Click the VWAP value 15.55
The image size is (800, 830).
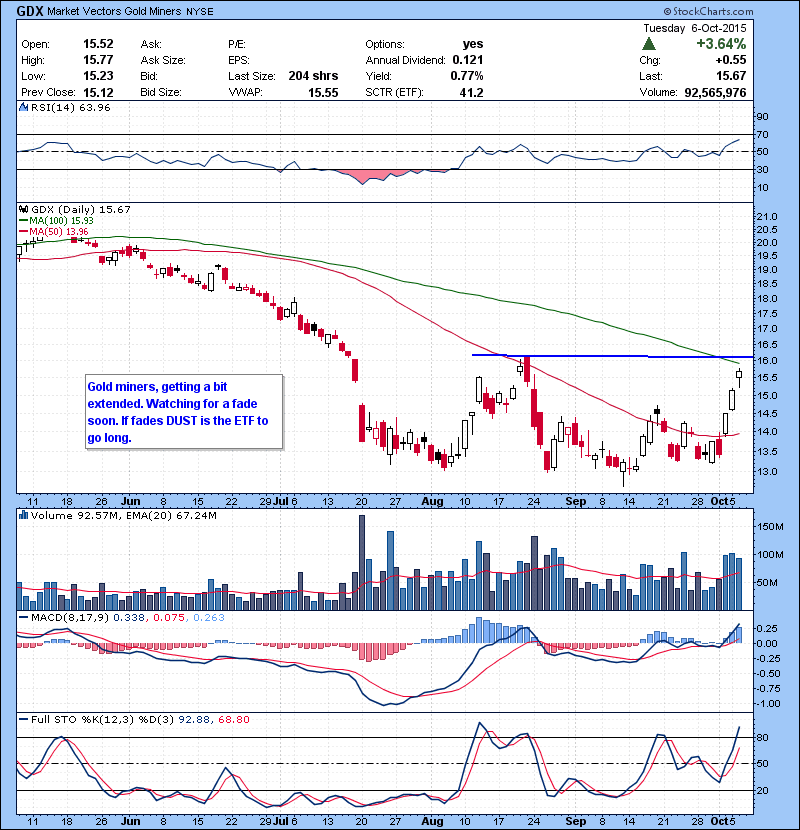tap(323, 93)
